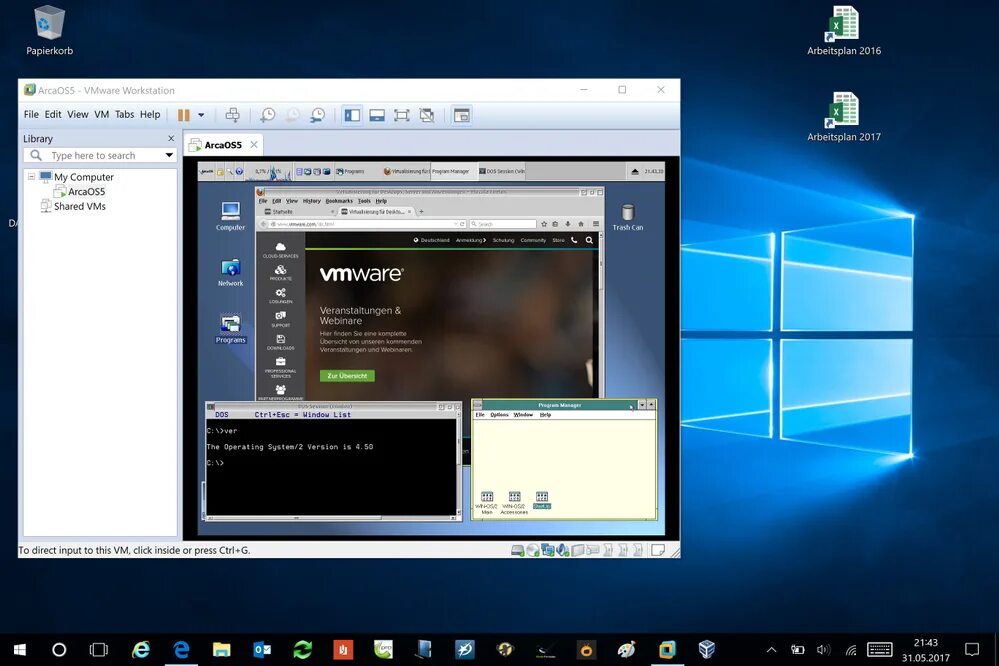Click the CD/DVD drive status icon
This screenshot has width=999, height=666.
point(533,550)
